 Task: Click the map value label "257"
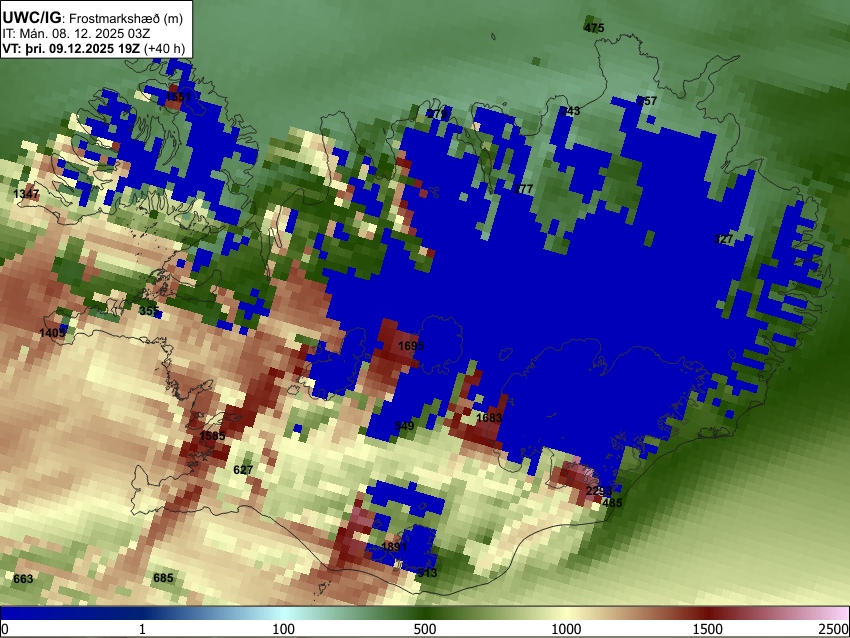click(647, 101)
